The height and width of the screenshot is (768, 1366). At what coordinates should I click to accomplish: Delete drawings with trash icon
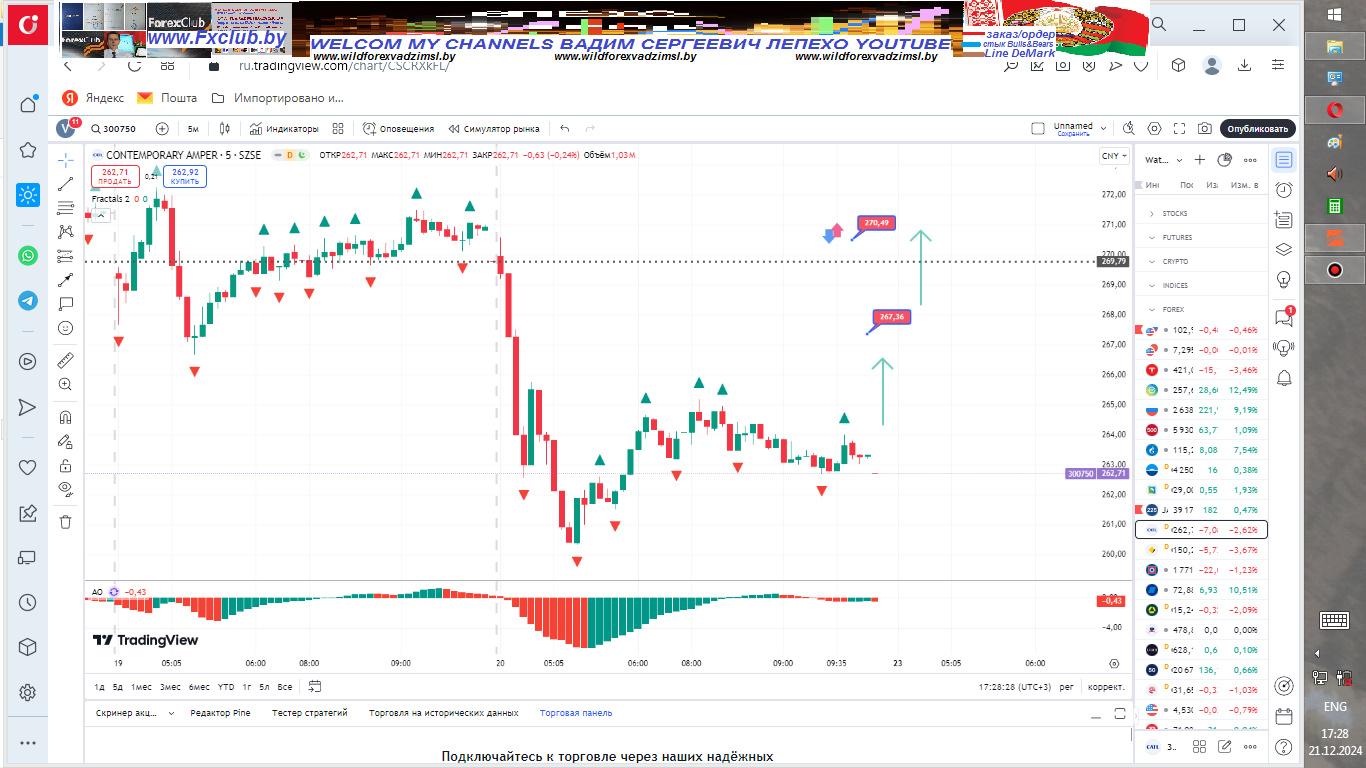[x=65, y=521]
